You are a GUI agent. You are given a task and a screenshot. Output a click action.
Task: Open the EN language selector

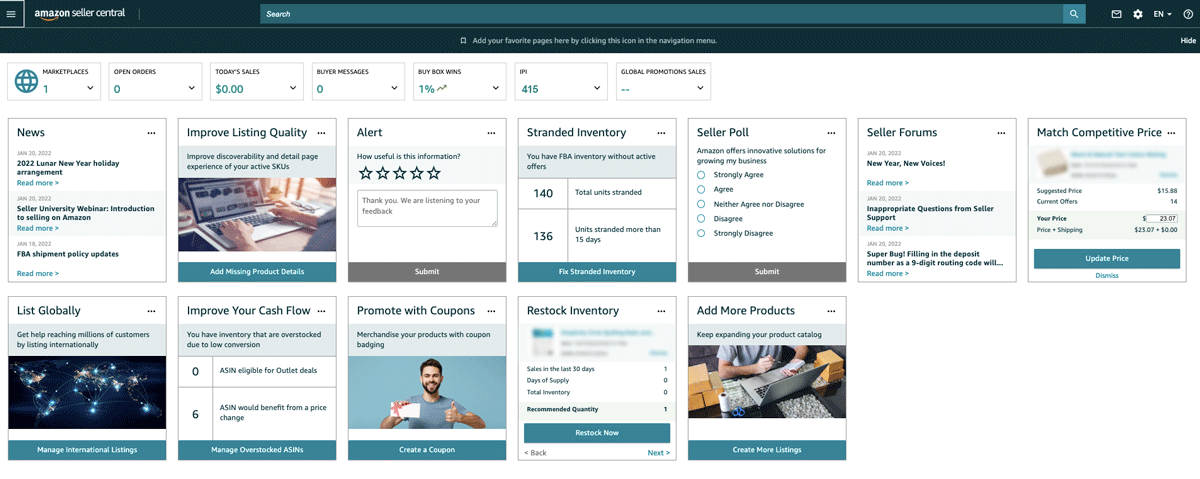pyautogui.click(x=1163, y=14)
